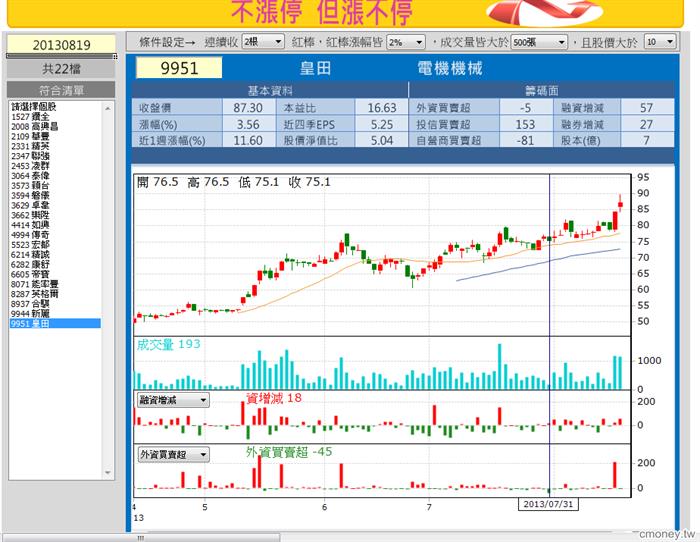
Task: Click the 近1週漲幅(%) value 11.60
Action: coord(248,140)
